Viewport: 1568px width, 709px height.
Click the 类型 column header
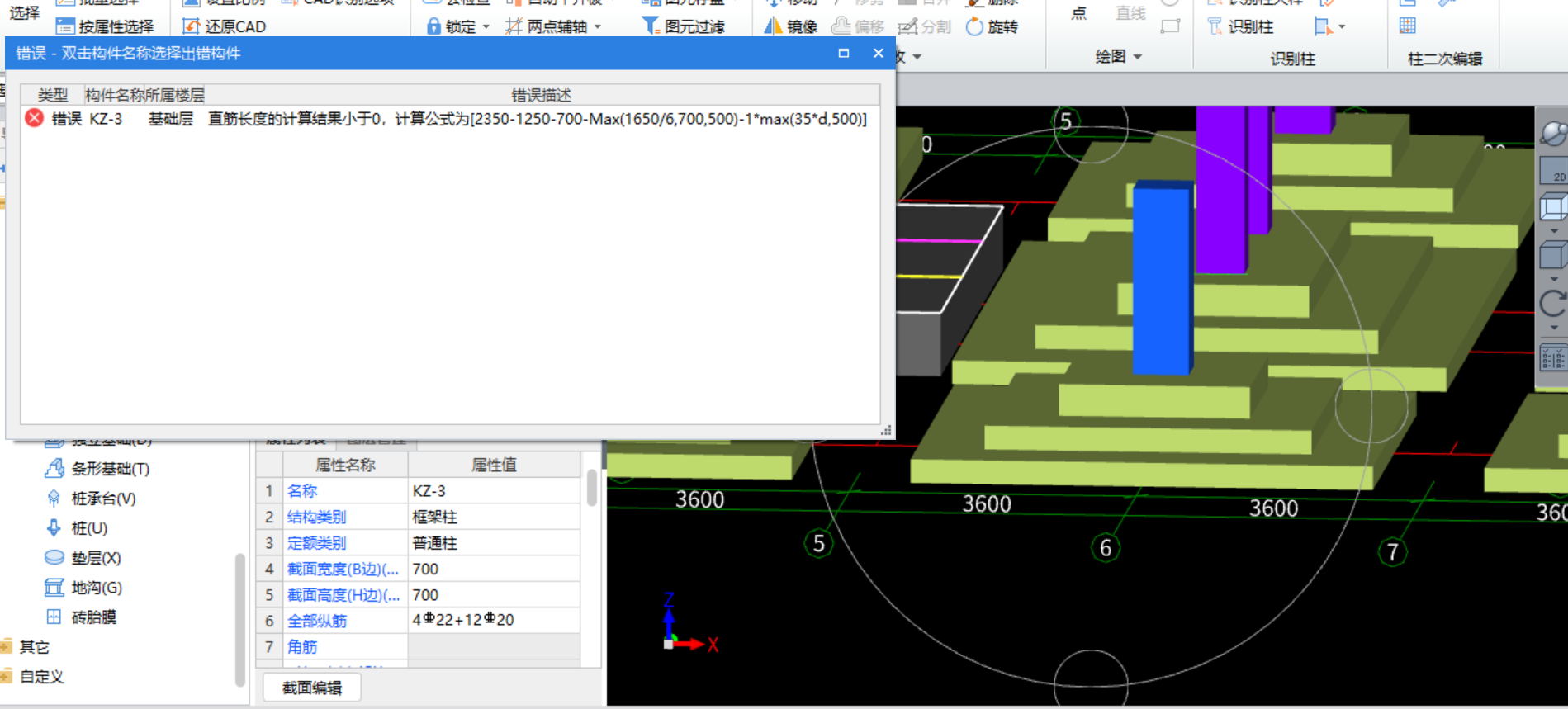tap(53, 95)
